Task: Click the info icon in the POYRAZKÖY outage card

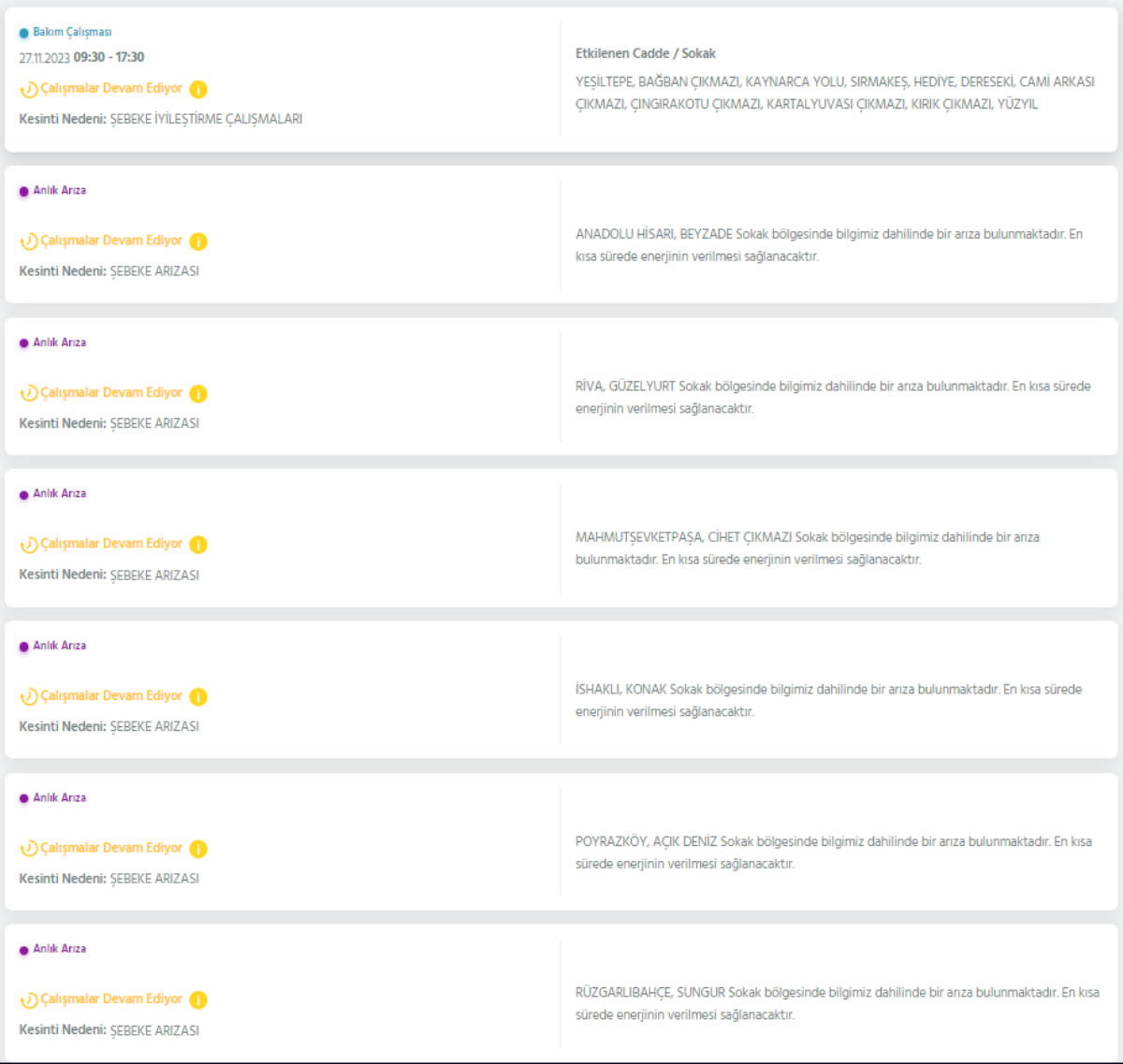Action: 198,849
